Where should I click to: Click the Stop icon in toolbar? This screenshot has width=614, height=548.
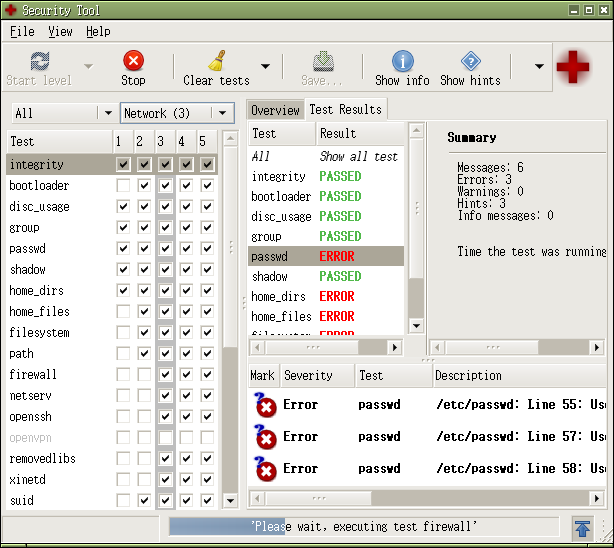(133, 61)
